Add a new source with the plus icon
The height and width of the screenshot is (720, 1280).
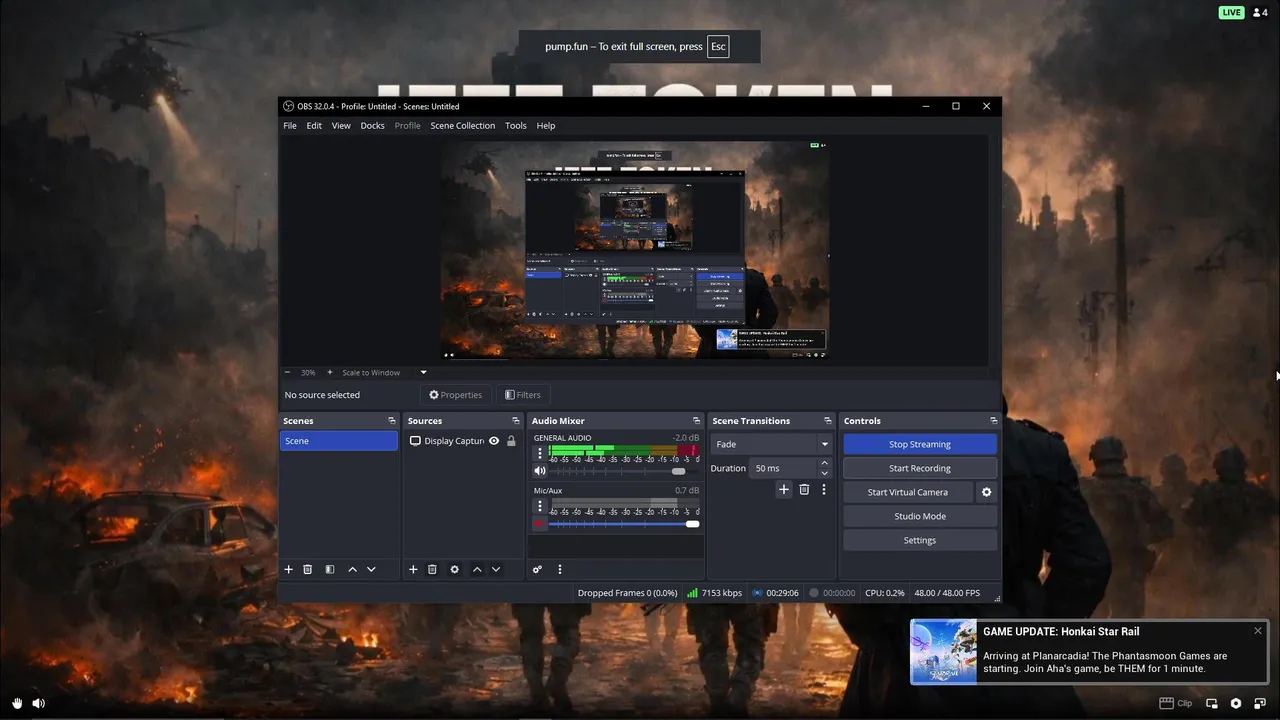[x=413, y=569]
